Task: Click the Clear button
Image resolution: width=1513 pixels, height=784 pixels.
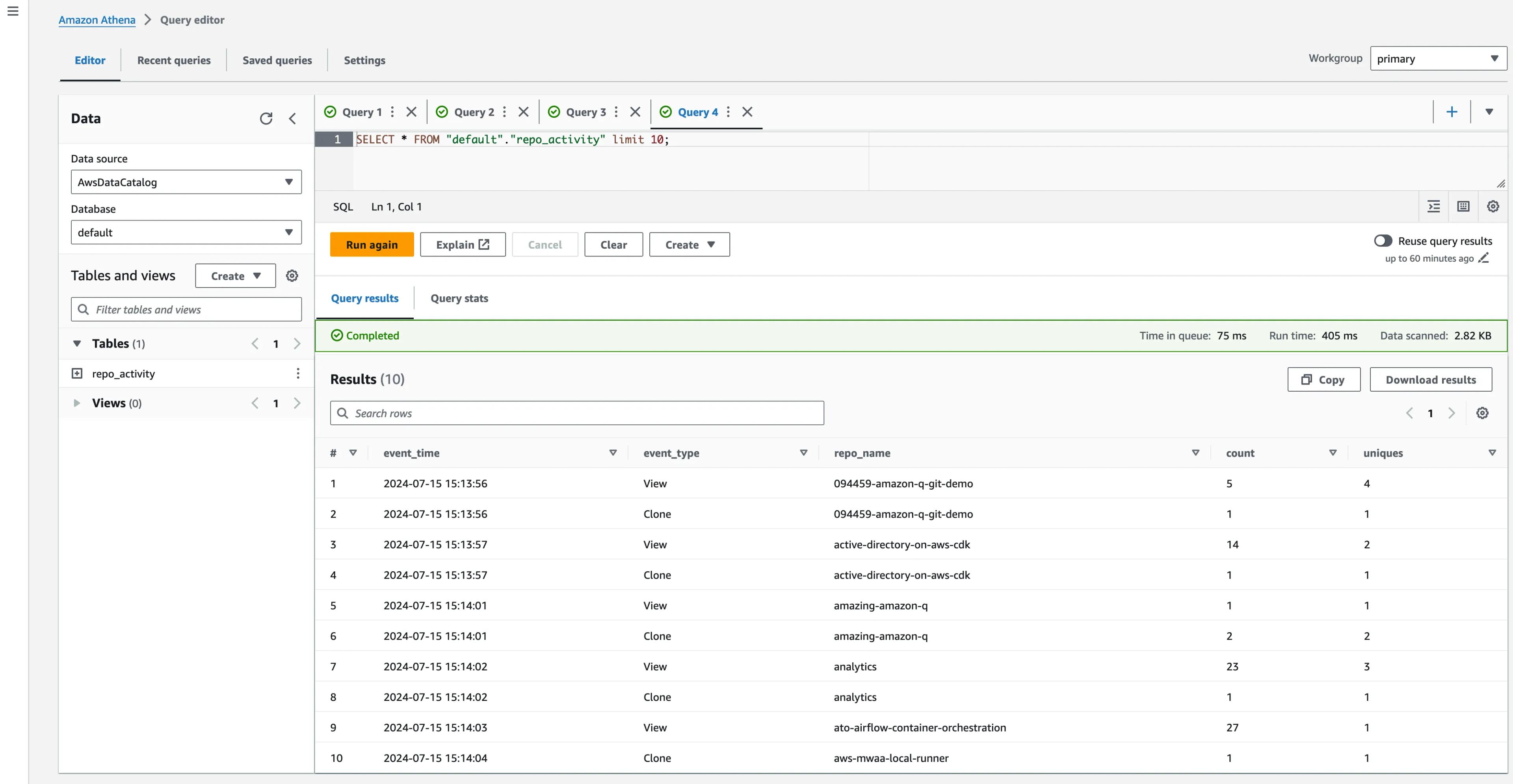Action: tap(614, 245)
